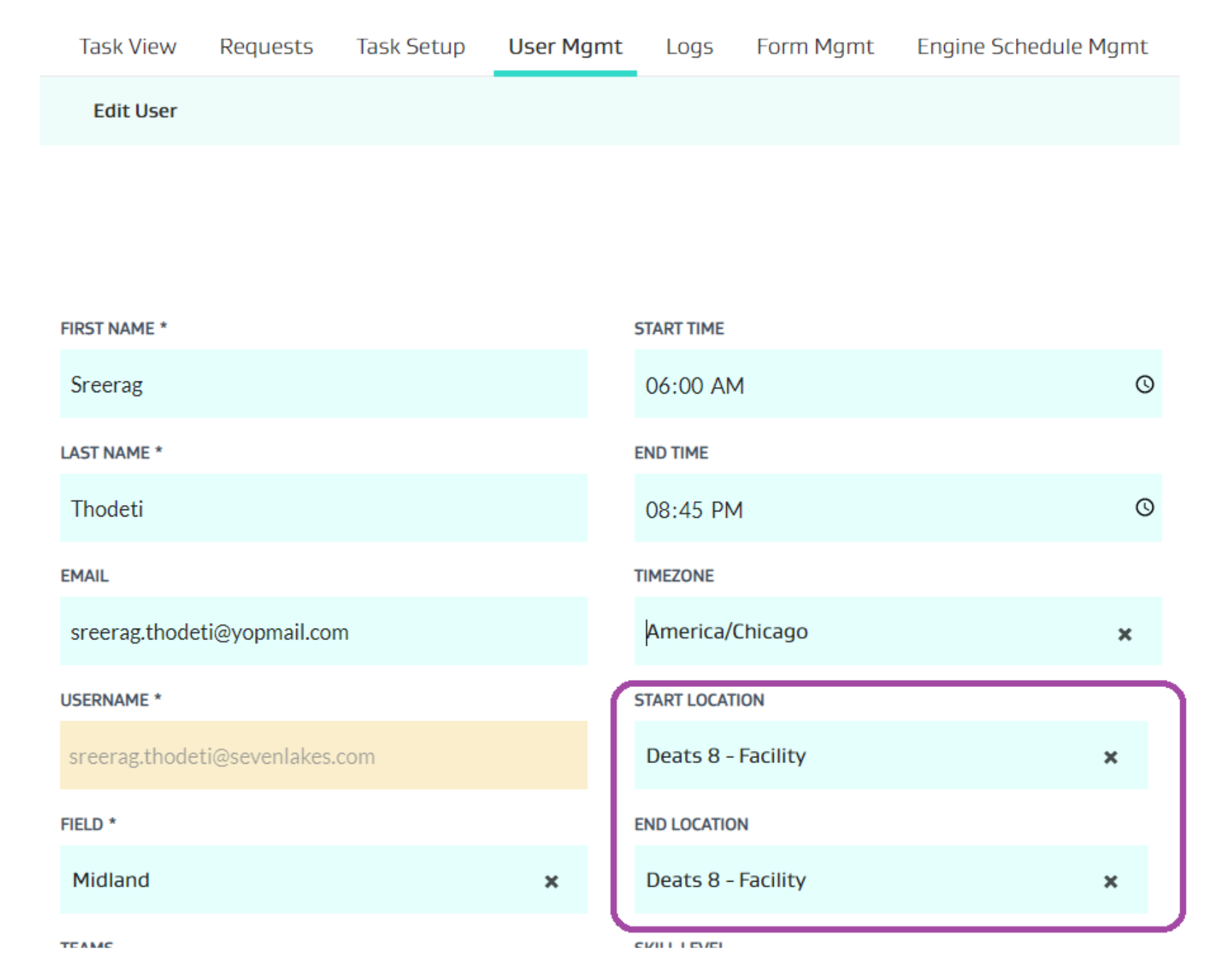Viewport: 1232px width, 969px height.
Task: Expand the Start Location dropdown
Action: click(x=867, y=756)
